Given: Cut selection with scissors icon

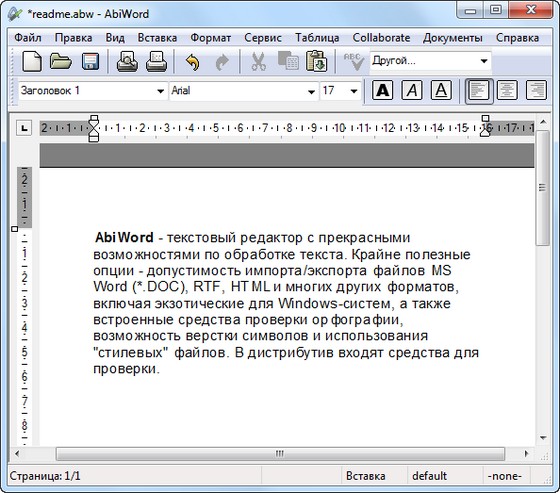Looking at the screenshot, I should (258, 61).
